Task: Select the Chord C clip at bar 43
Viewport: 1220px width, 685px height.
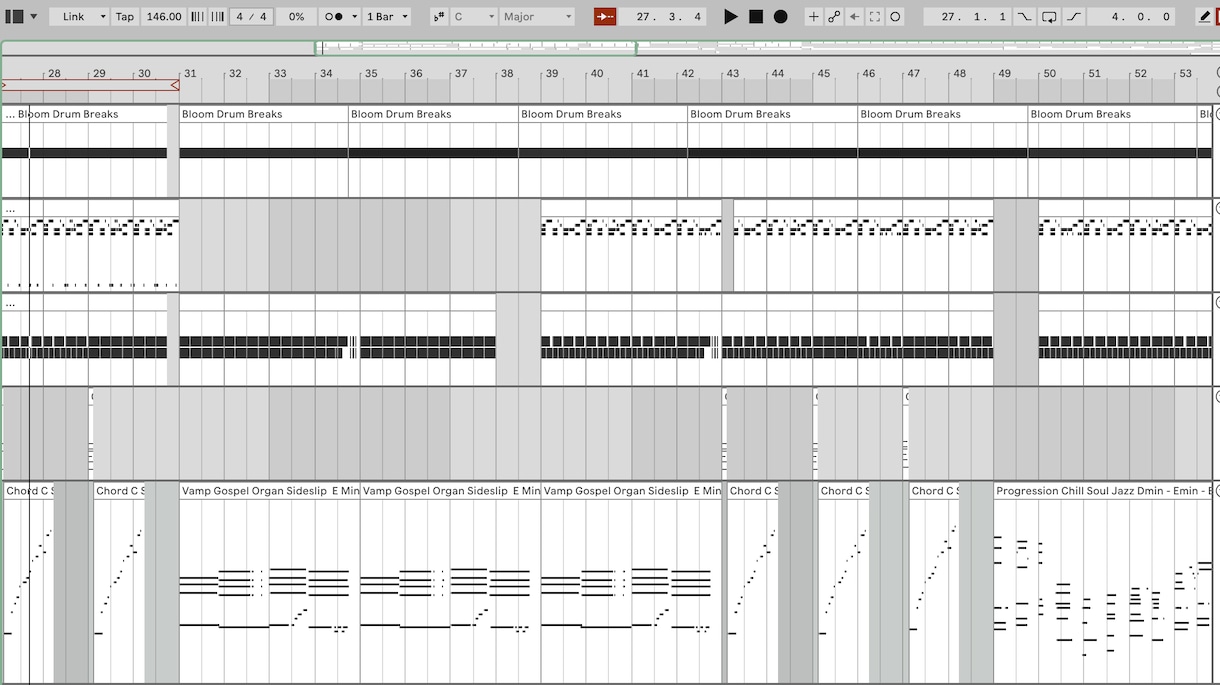Action: (x=753, y=491)
